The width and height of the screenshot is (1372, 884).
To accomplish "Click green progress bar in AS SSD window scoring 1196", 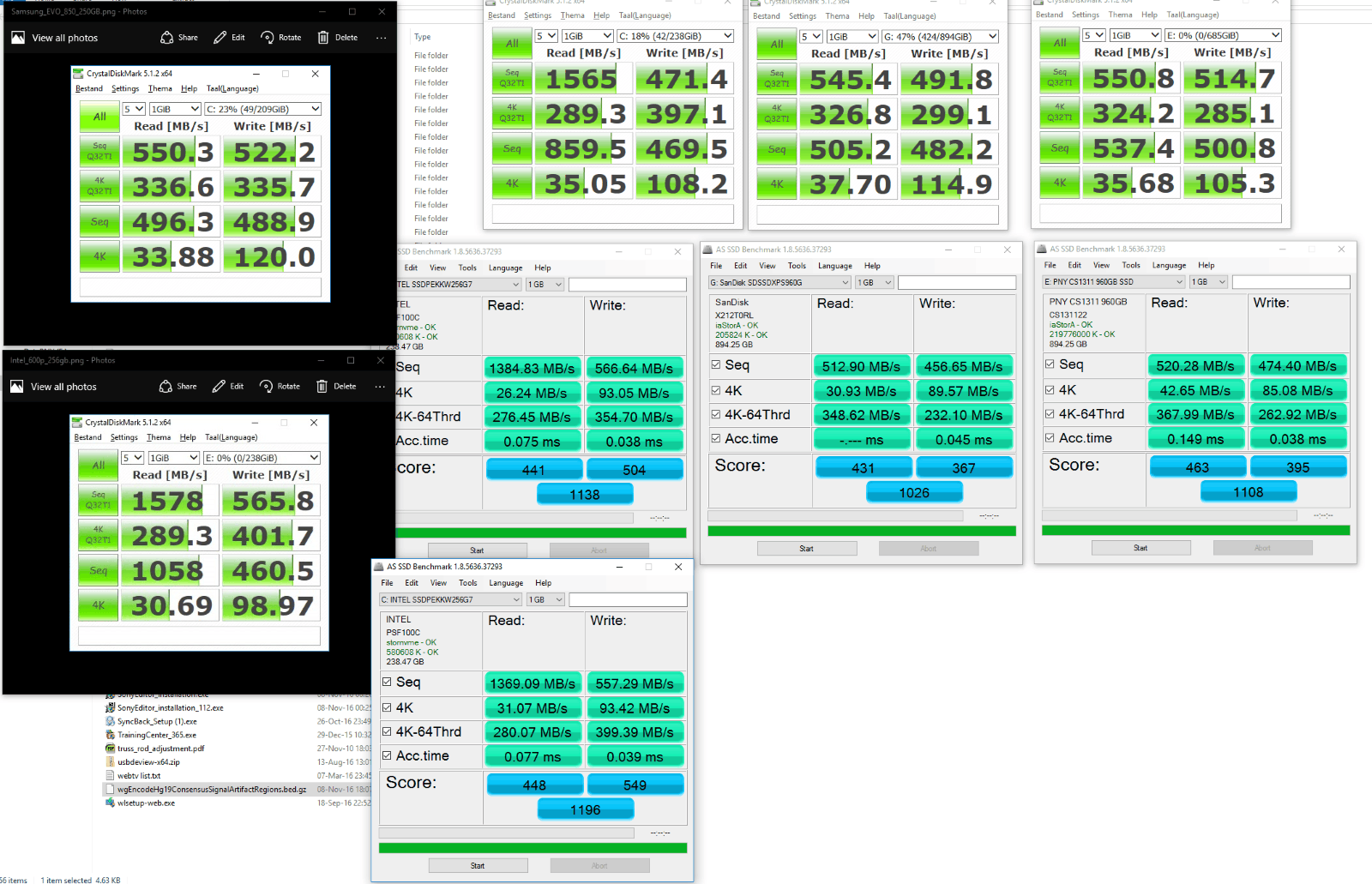I will (533, 848).
